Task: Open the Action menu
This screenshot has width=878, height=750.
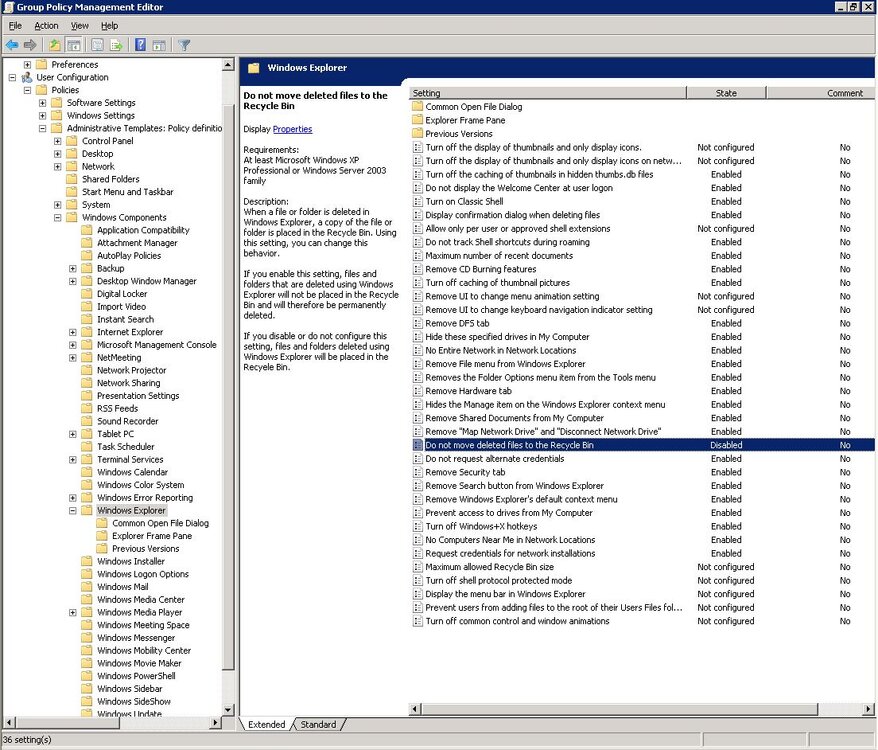Action: point(46,26)
